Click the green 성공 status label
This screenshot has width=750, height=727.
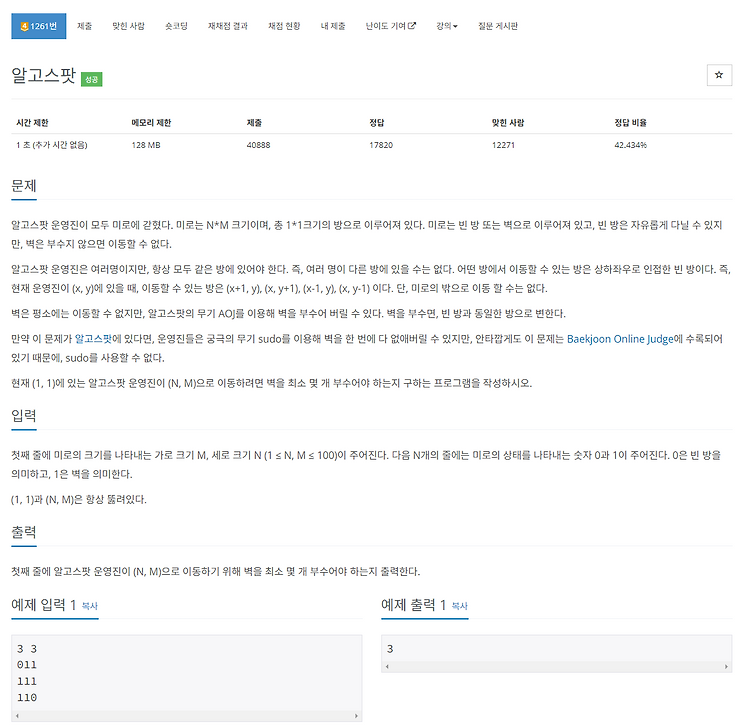tap(91, 79)
